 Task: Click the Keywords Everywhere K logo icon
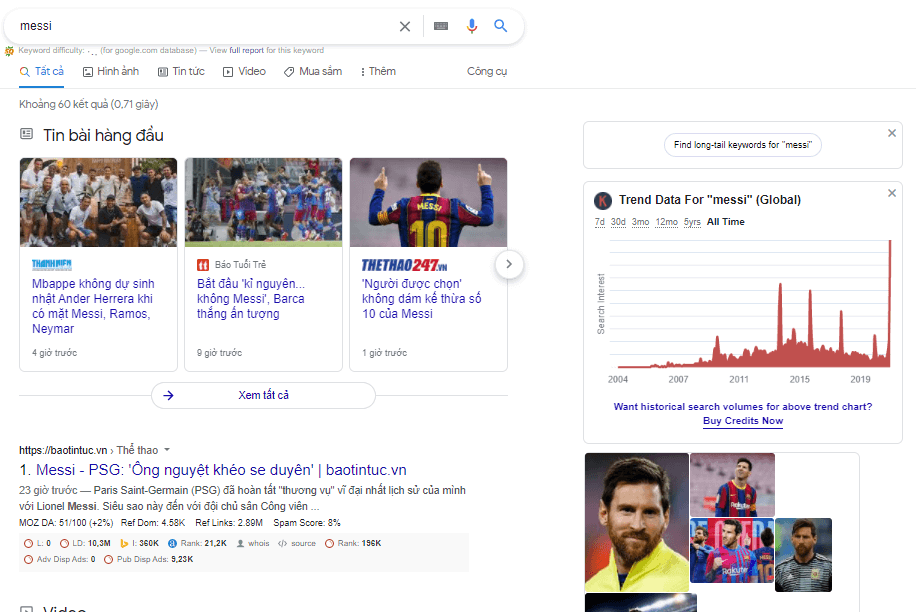pos(603,201)
